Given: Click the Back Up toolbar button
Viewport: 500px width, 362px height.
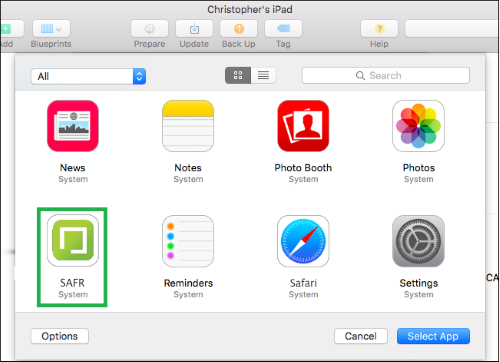Looking at the screenshot, I should click(239, 29).
